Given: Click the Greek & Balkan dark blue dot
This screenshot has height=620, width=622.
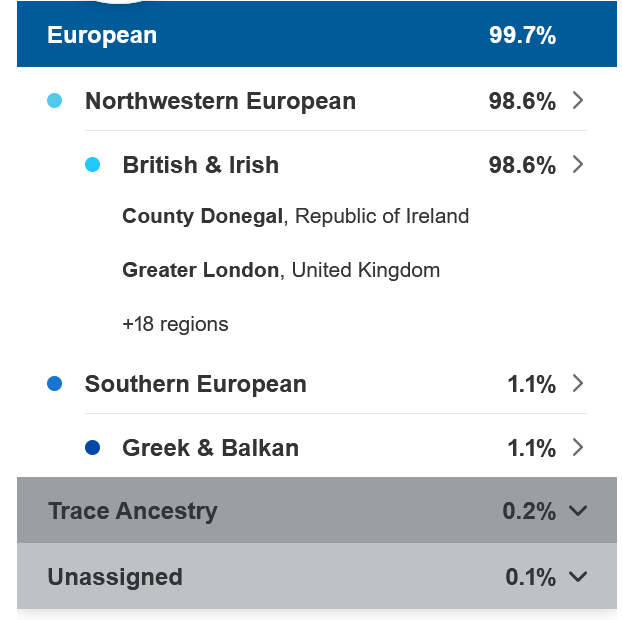Looking at the screenshot, I should click(93, 448).
